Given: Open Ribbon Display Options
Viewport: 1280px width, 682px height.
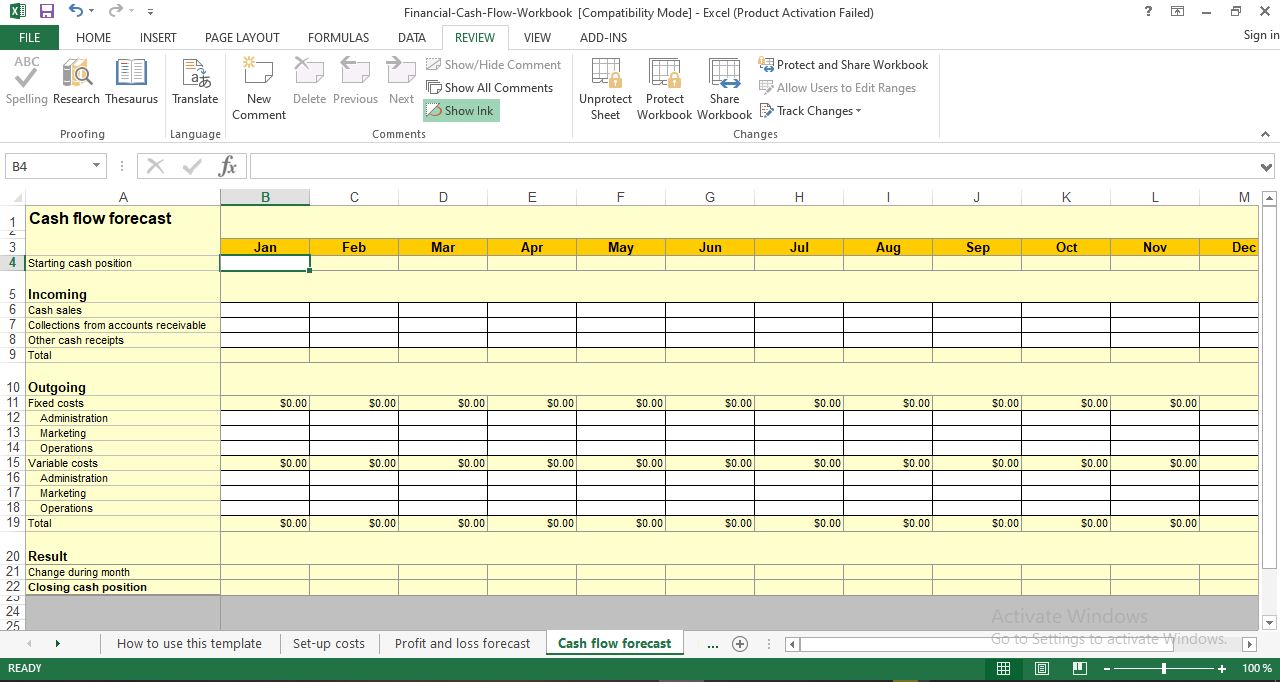Looking at the screenshot, I should click(x=1177, y=12).
